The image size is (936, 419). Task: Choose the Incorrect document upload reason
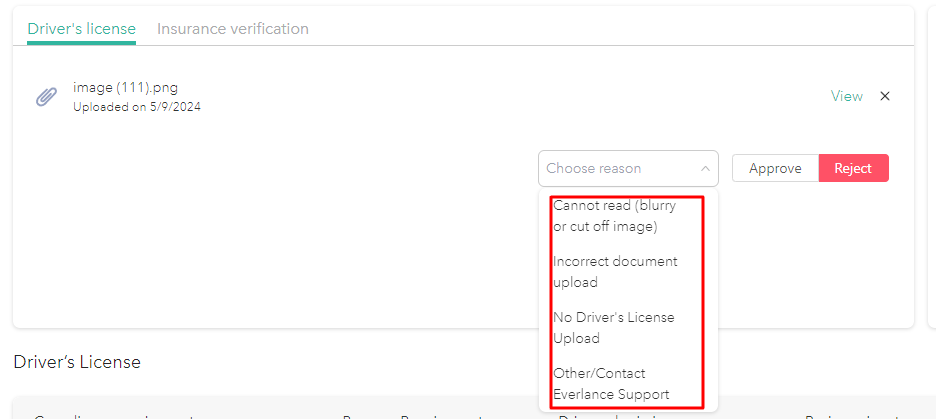(x=616, y=272)
